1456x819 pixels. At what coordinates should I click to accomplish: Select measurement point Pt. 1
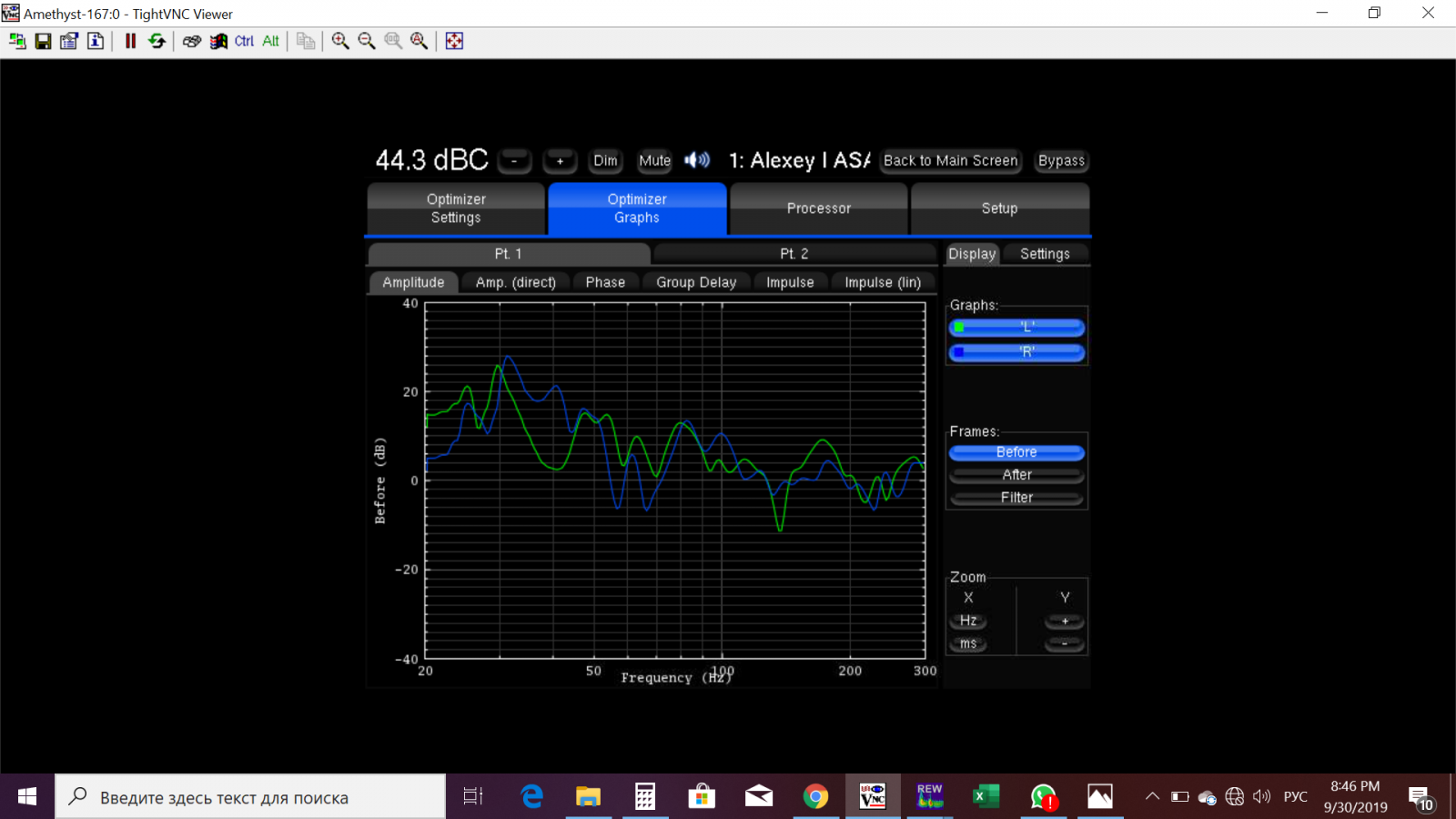pyautogui.click(x=509, y=254)
